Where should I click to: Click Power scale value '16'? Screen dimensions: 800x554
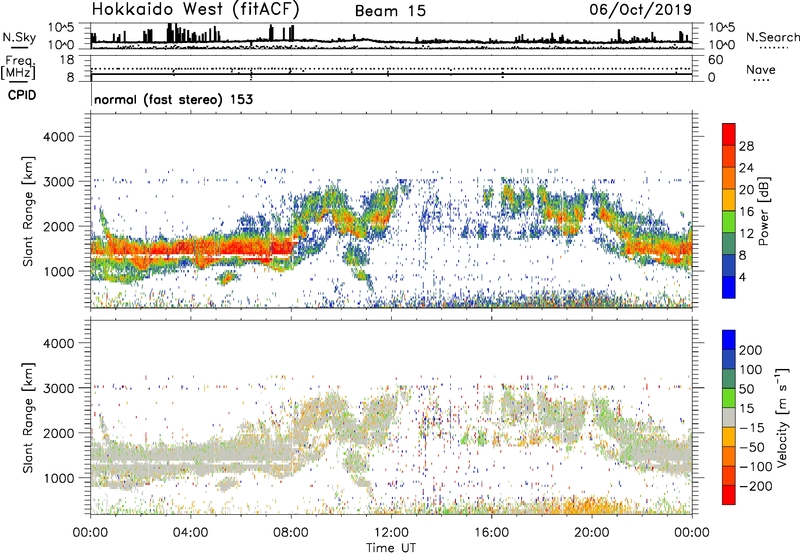(746, 211)
